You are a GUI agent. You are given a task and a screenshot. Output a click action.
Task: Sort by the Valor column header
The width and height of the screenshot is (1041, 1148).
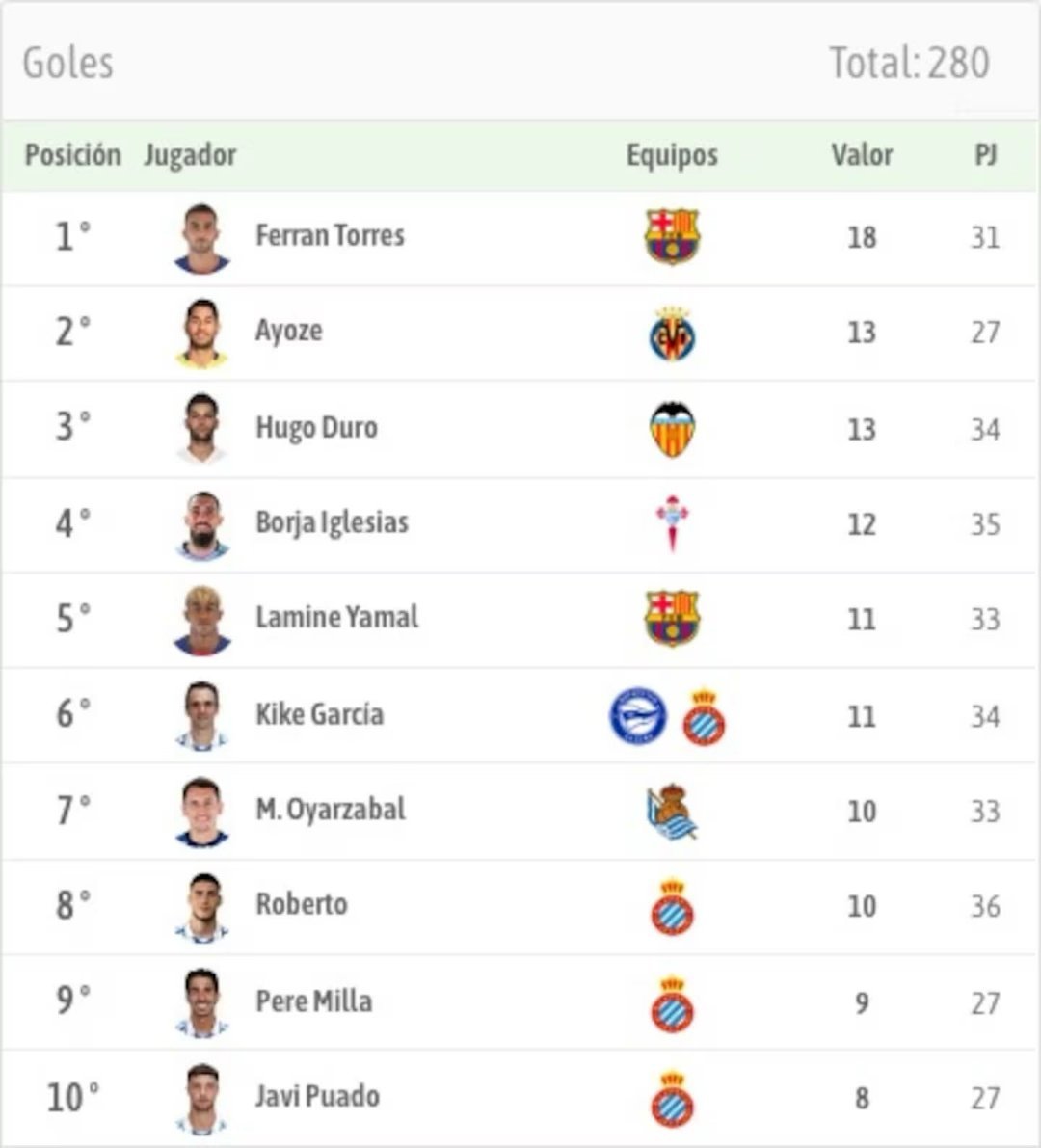862,155
